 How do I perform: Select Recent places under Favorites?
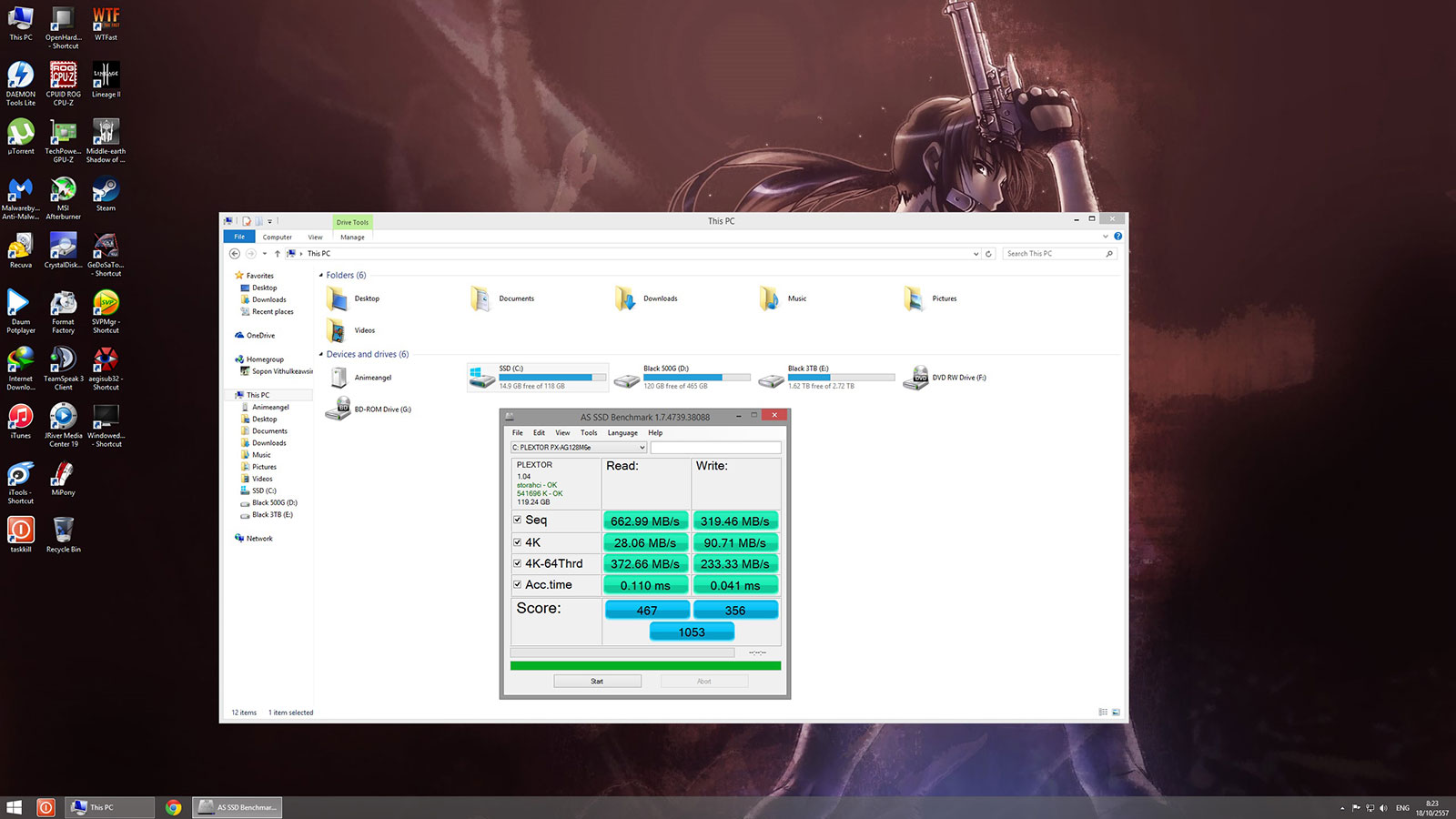click(x=267, y=311)
